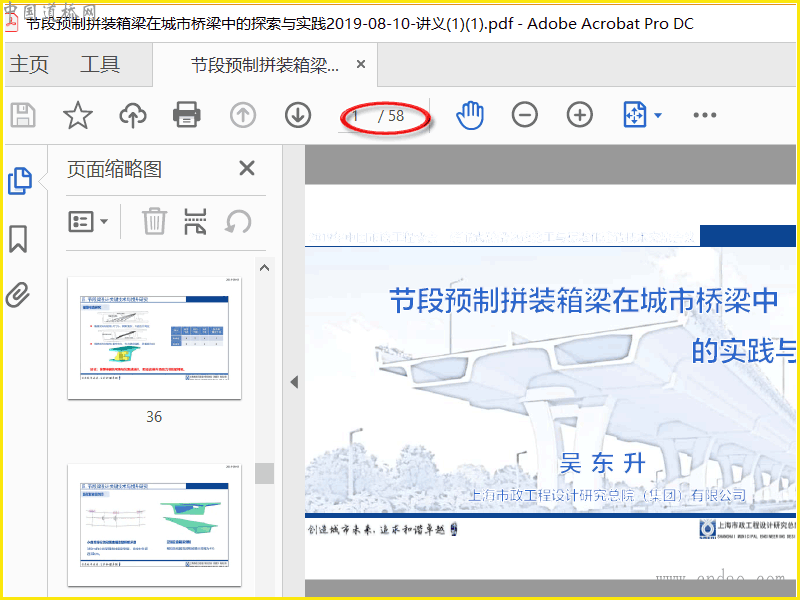This screenshot has height=600, width=800.
Task: Go to next page with down arrow
Action: tap(298, 115)
